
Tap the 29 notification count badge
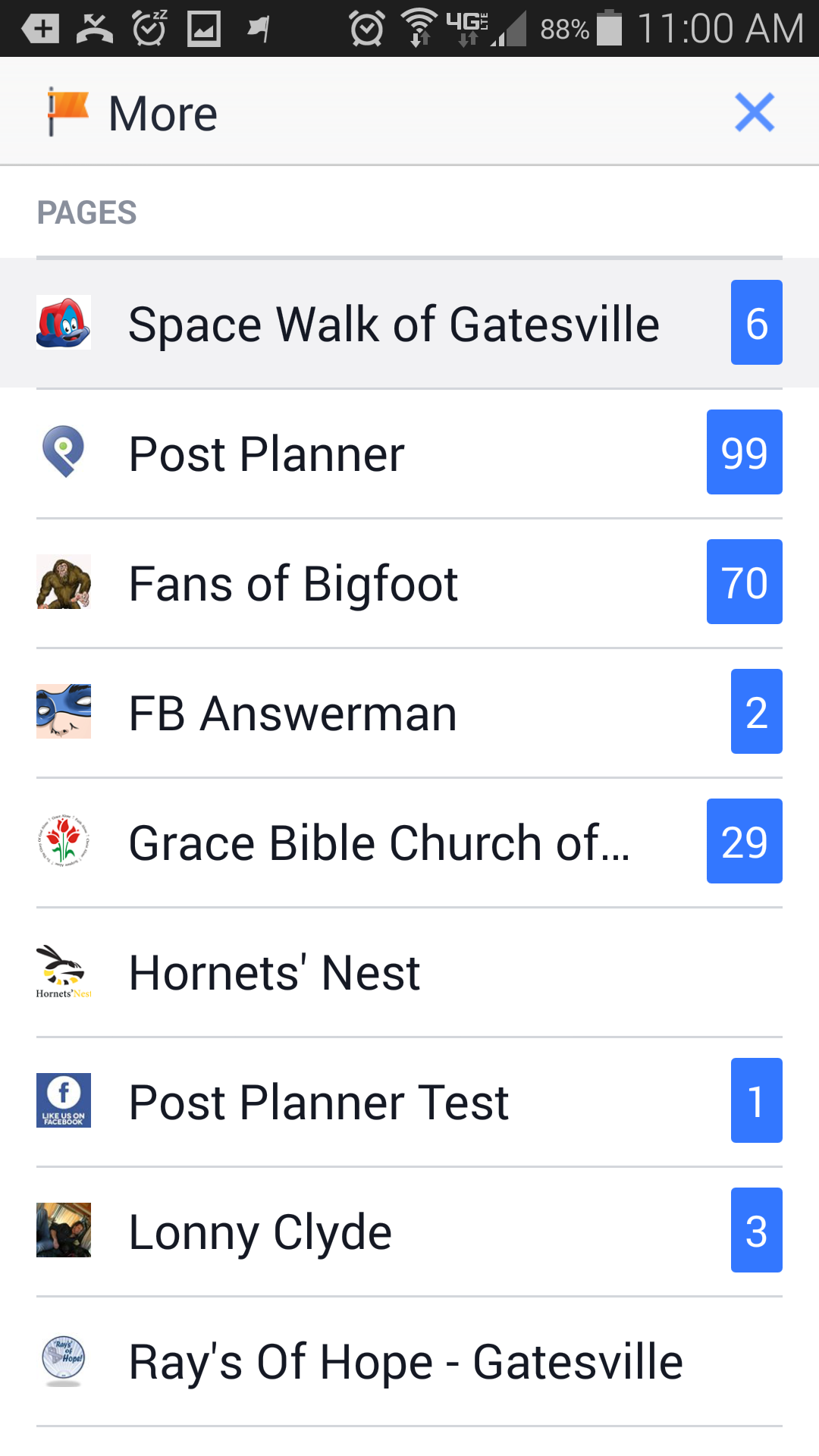pos(744,841)
